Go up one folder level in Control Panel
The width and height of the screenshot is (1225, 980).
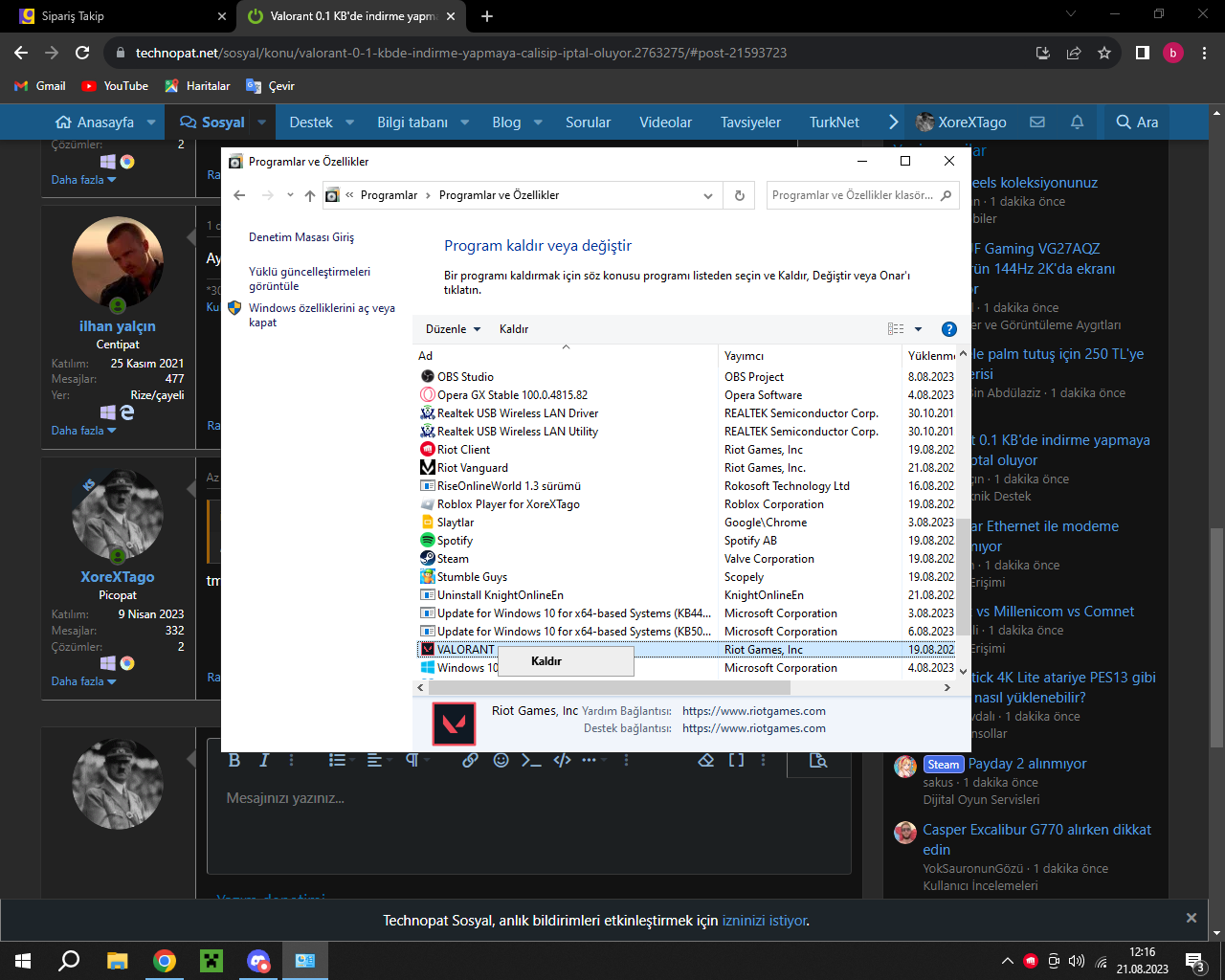click(310, 195)
